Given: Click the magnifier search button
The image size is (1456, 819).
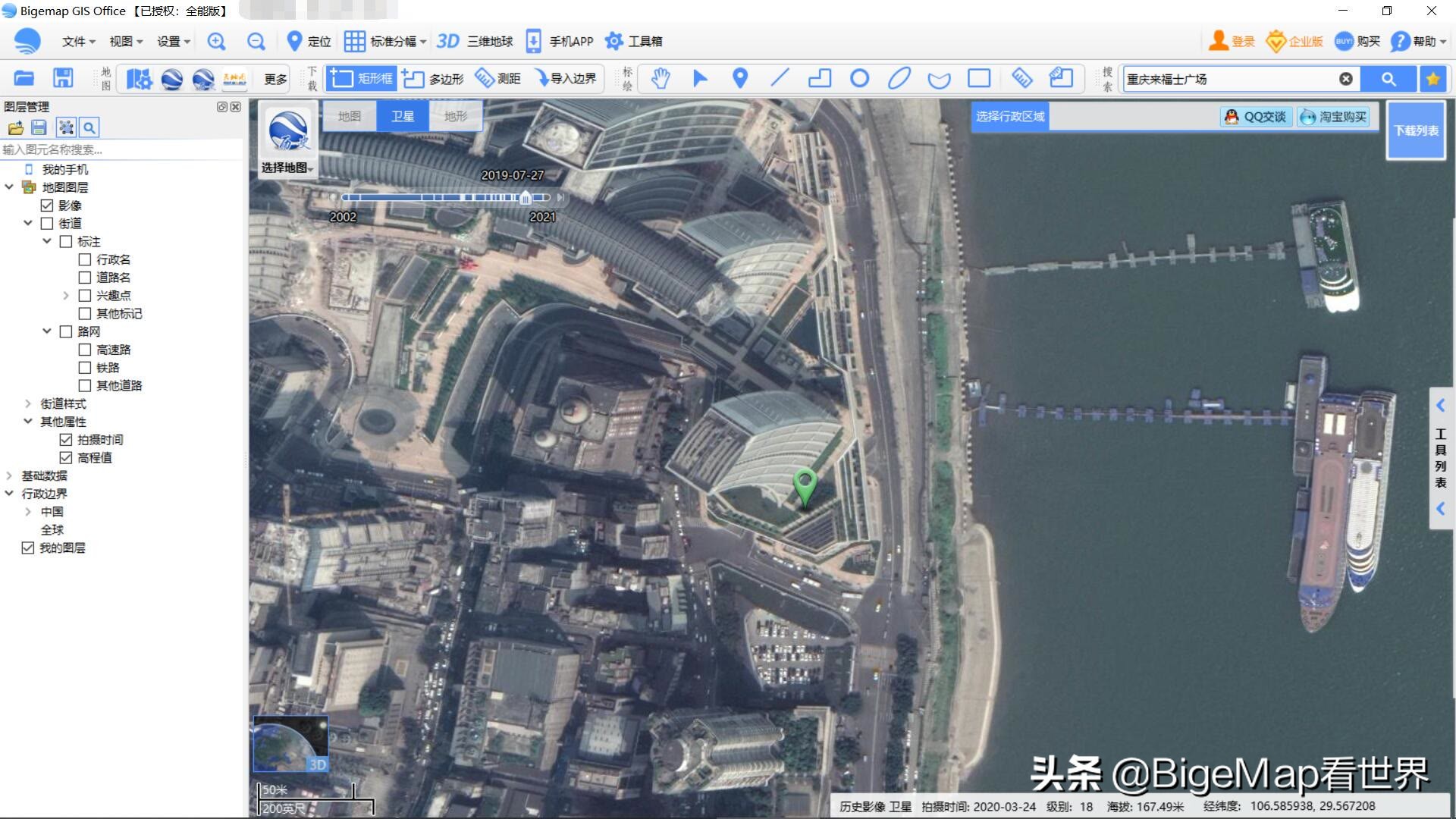Looking at the screenshot, I should pos(1389,79).
